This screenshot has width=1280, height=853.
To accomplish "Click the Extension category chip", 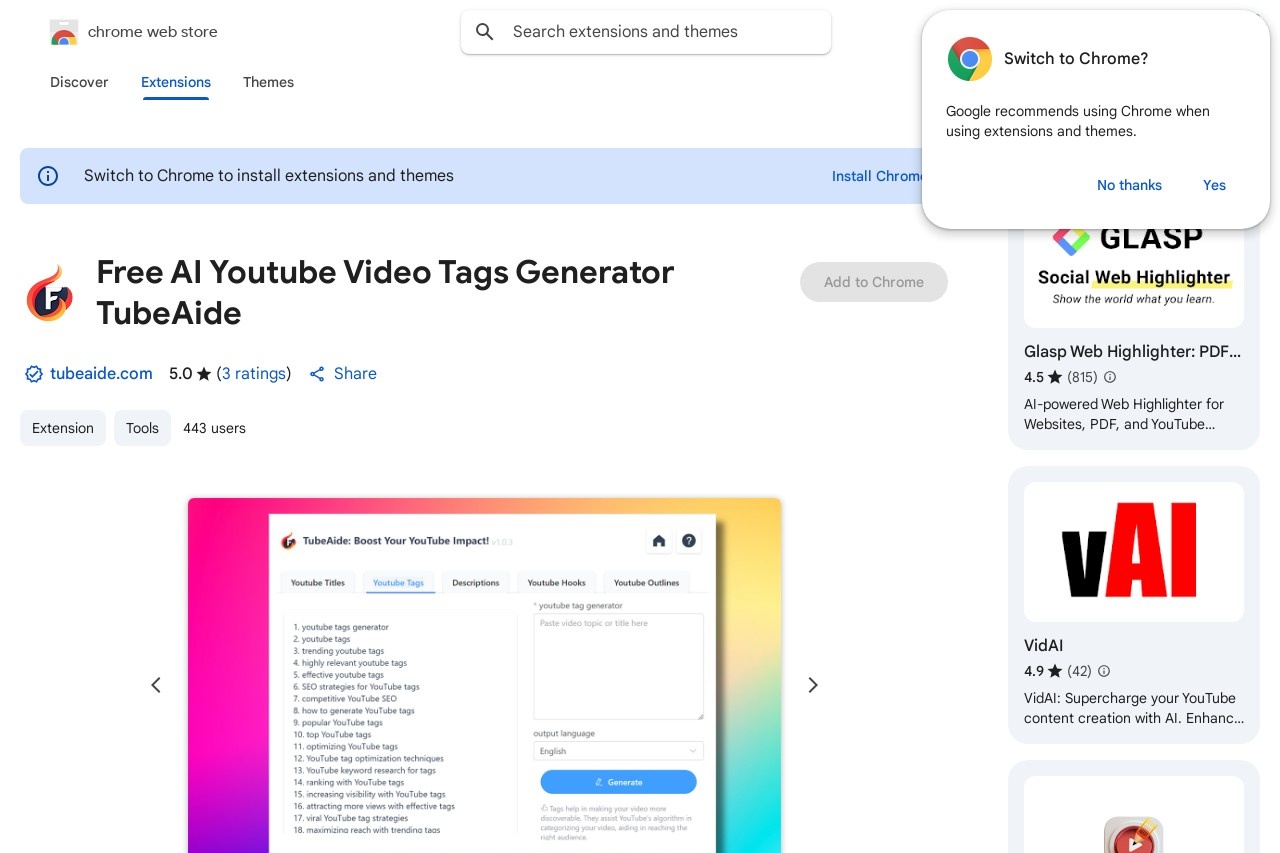I will click(x=63, y=428).
